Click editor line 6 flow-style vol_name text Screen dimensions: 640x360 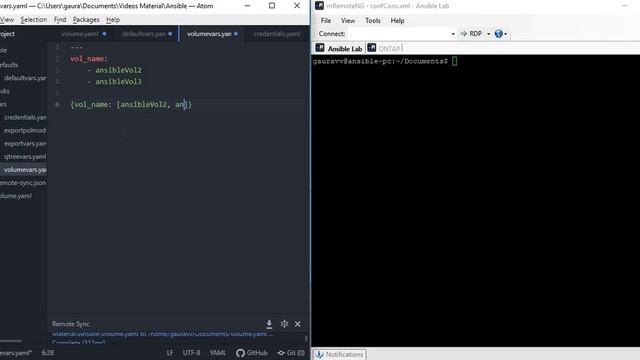pos(131,104)
